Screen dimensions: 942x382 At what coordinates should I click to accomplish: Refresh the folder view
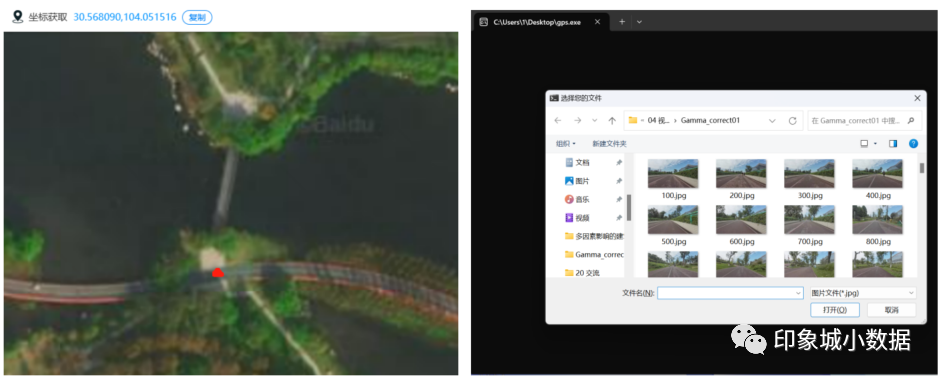coord(792,121)
